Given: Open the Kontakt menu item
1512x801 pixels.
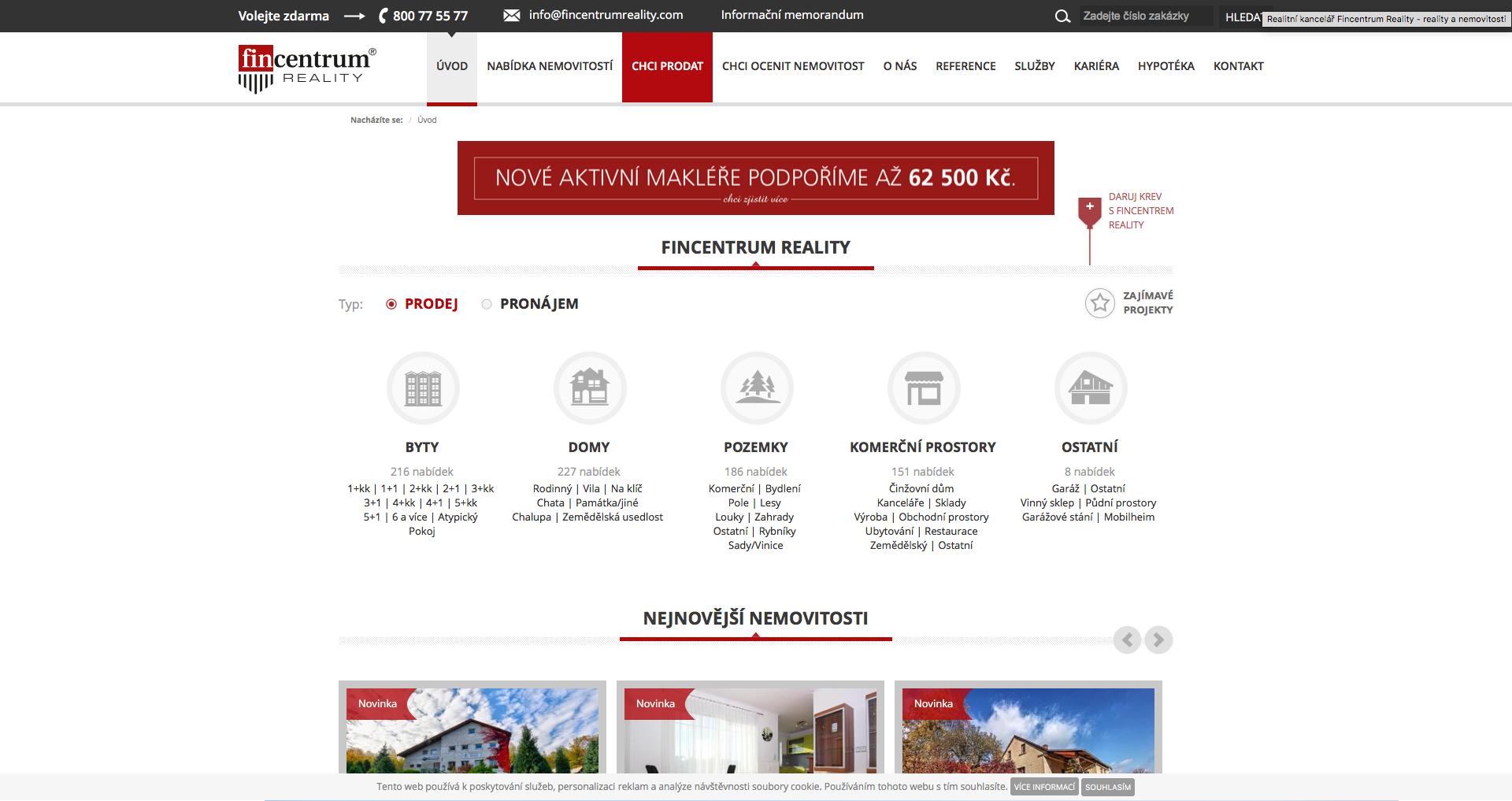Looking at the screenshot, I should pyautogui.click(x=1238, y=66).
